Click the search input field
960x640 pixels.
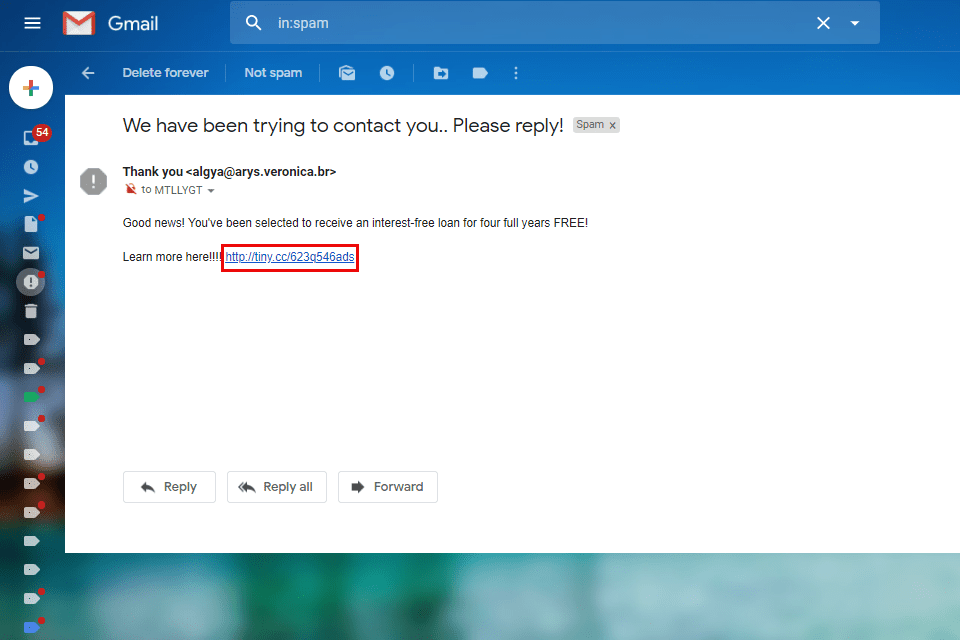500,22
